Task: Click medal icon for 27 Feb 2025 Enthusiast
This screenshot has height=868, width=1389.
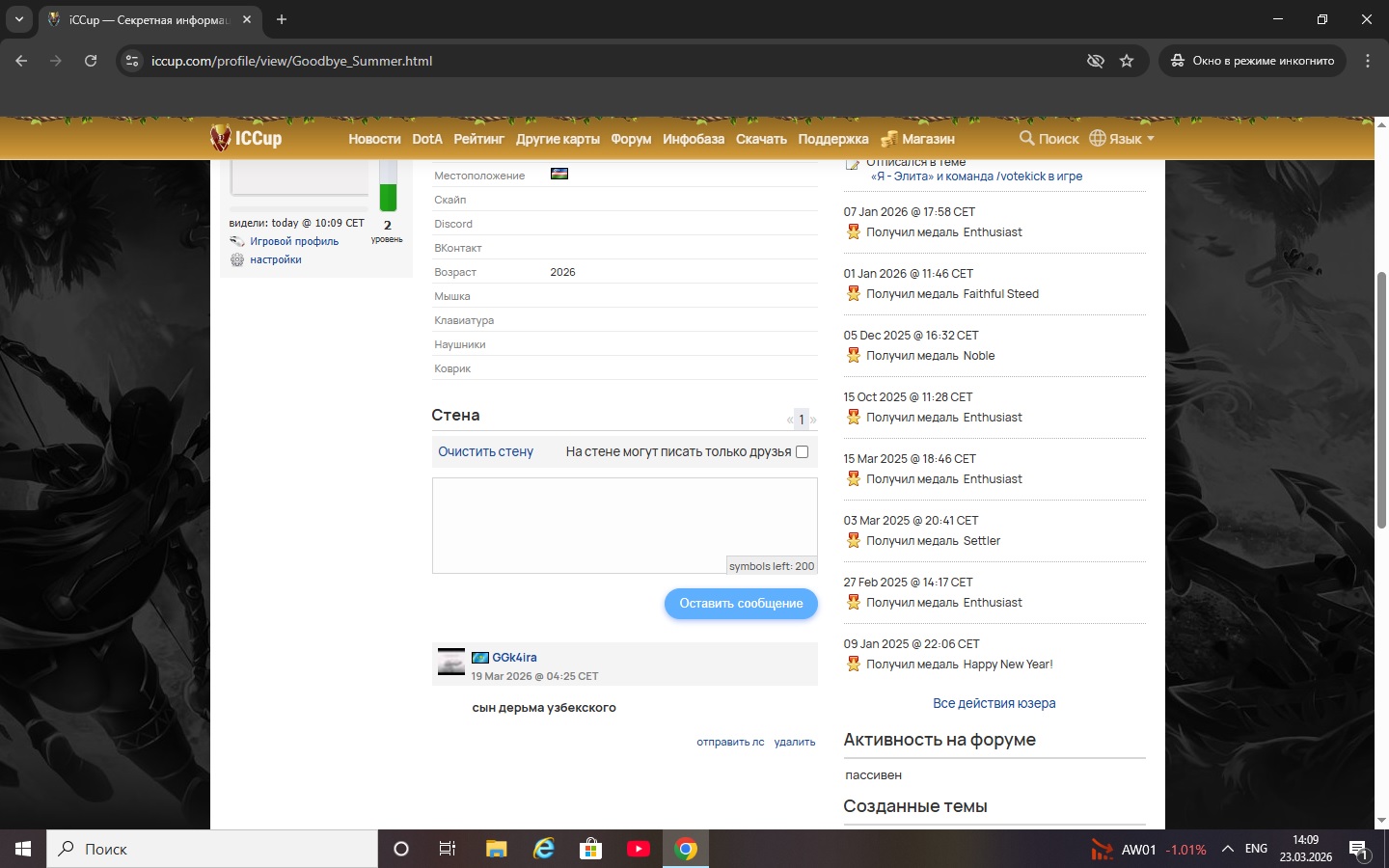Action: point(854,602)
